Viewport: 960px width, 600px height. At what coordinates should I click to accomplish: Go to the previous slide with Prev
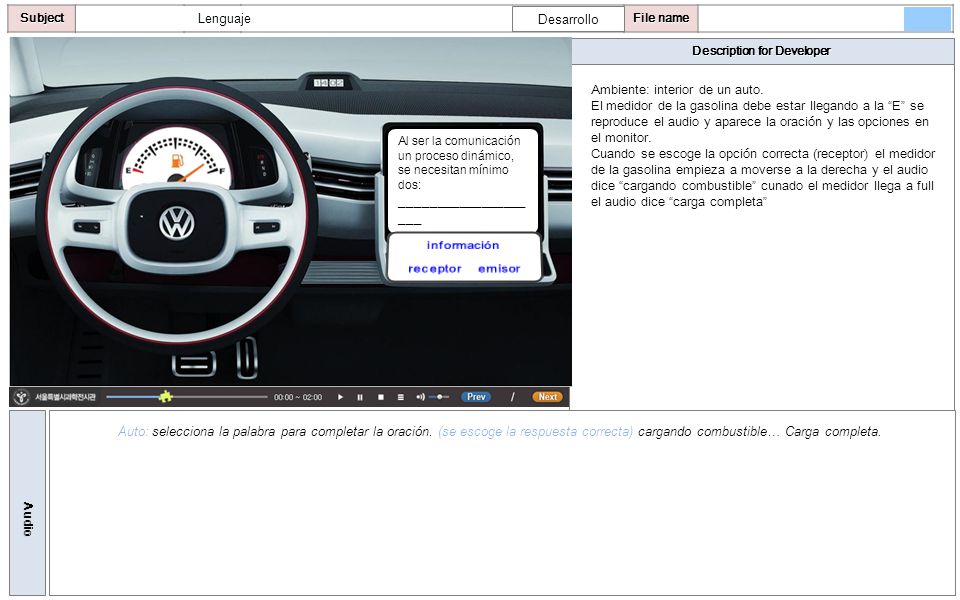tap(476, 397)
